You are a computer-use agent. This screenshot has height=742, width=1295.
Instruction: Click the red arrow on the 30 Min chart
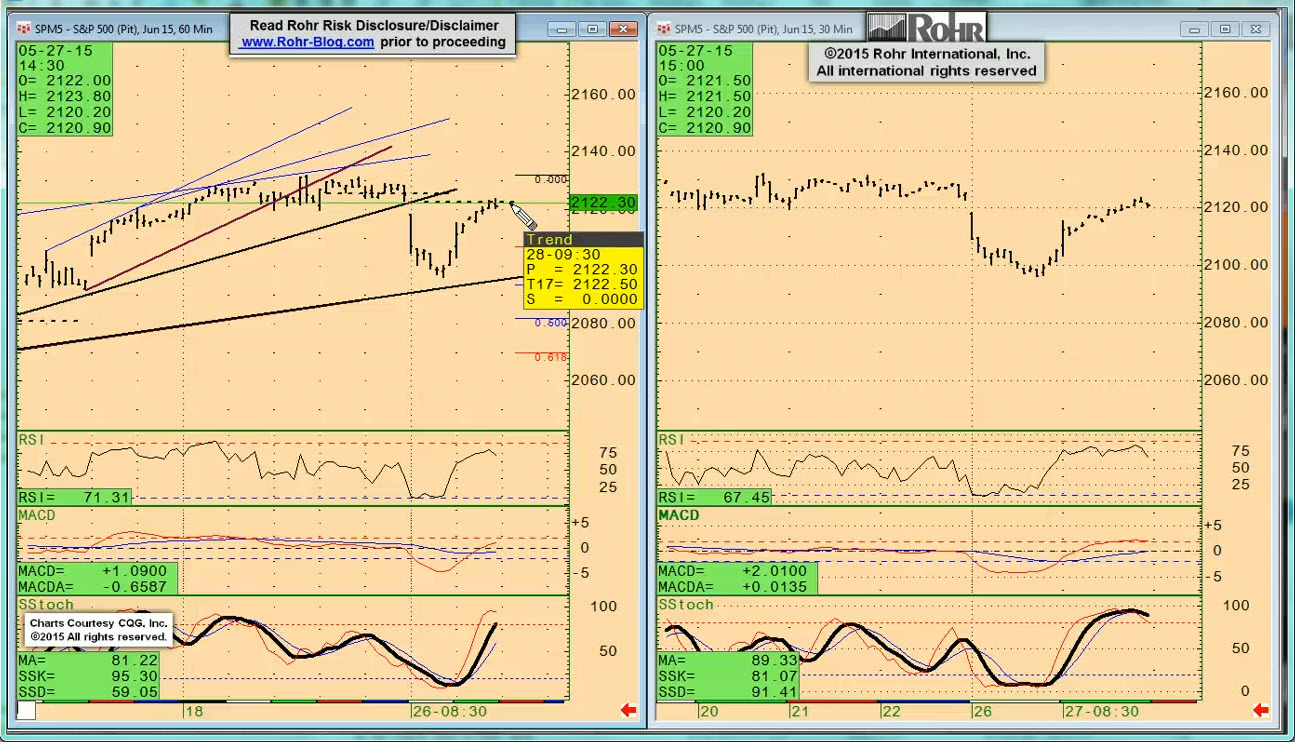pos(1260,710)
